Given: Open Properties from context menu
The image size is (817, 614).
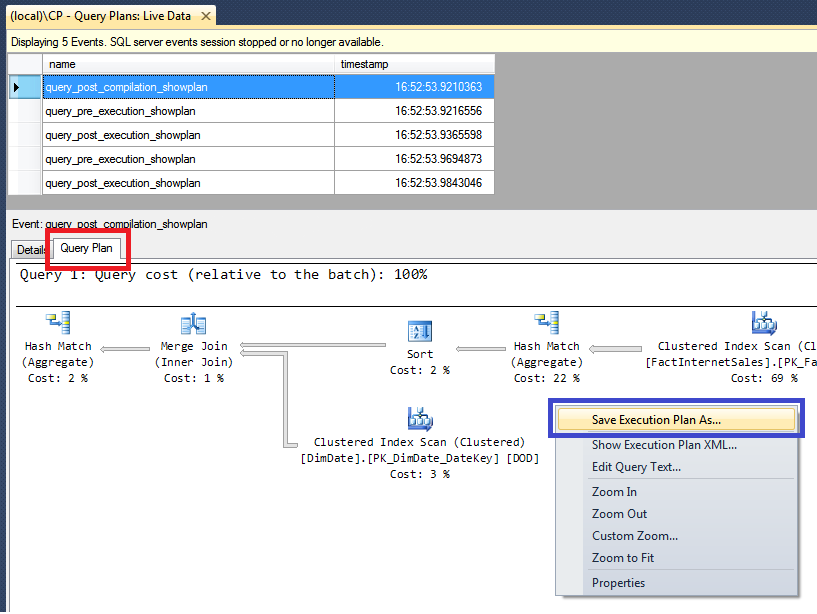Looking at the screenshot, I should [618, 583].
